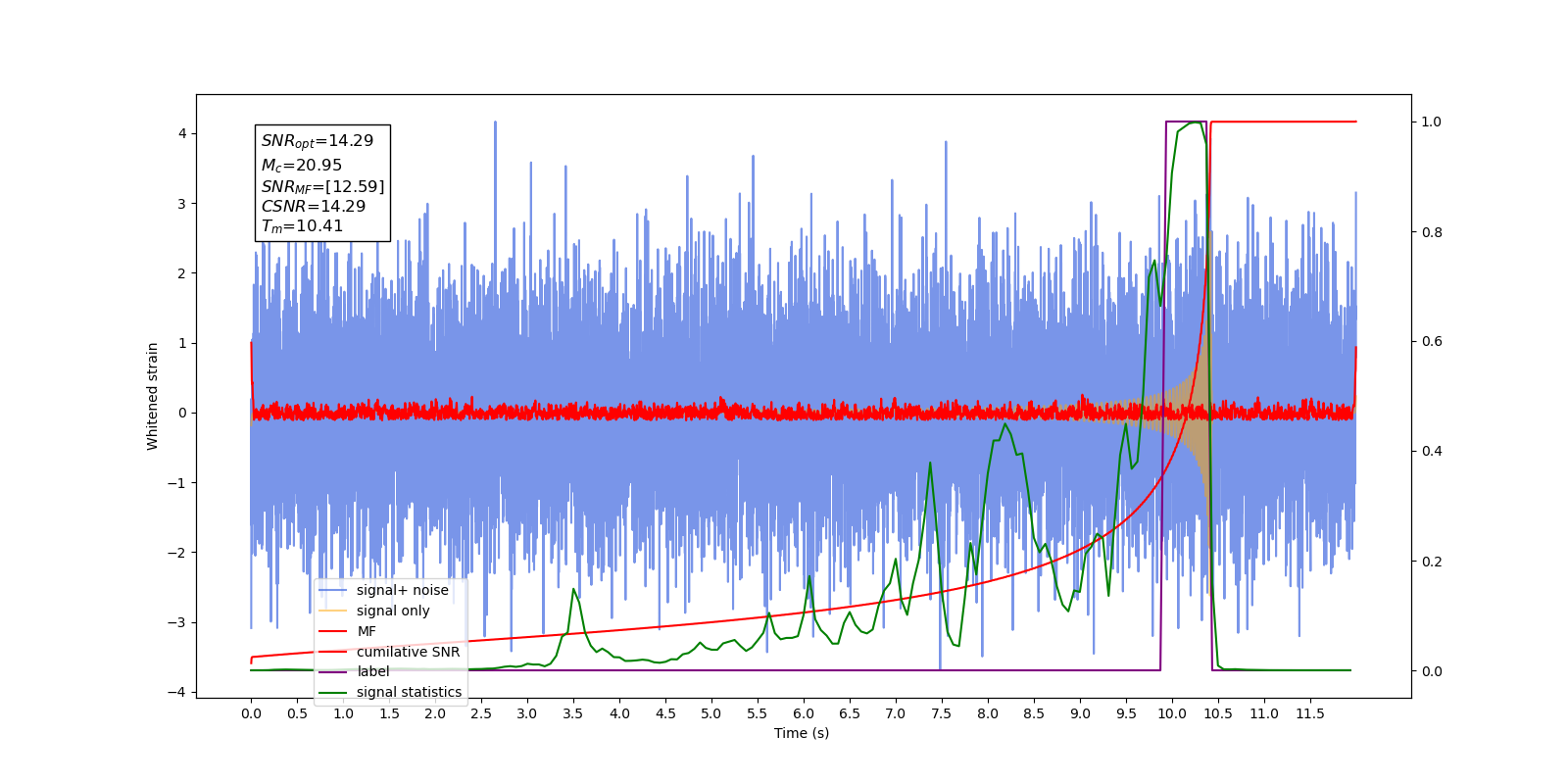Click the 3.5 x-axis tick label
Viewport: 1568px width, 784px height.
pyautogui.click(x=573, y=713)
